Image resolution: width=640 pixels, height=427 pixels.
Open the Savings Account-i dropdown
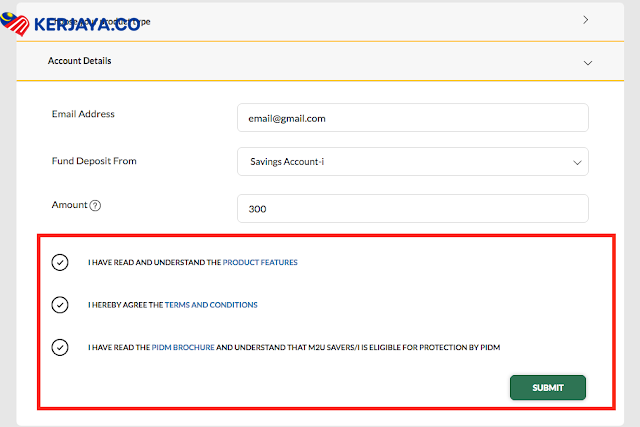click(400, 162)
